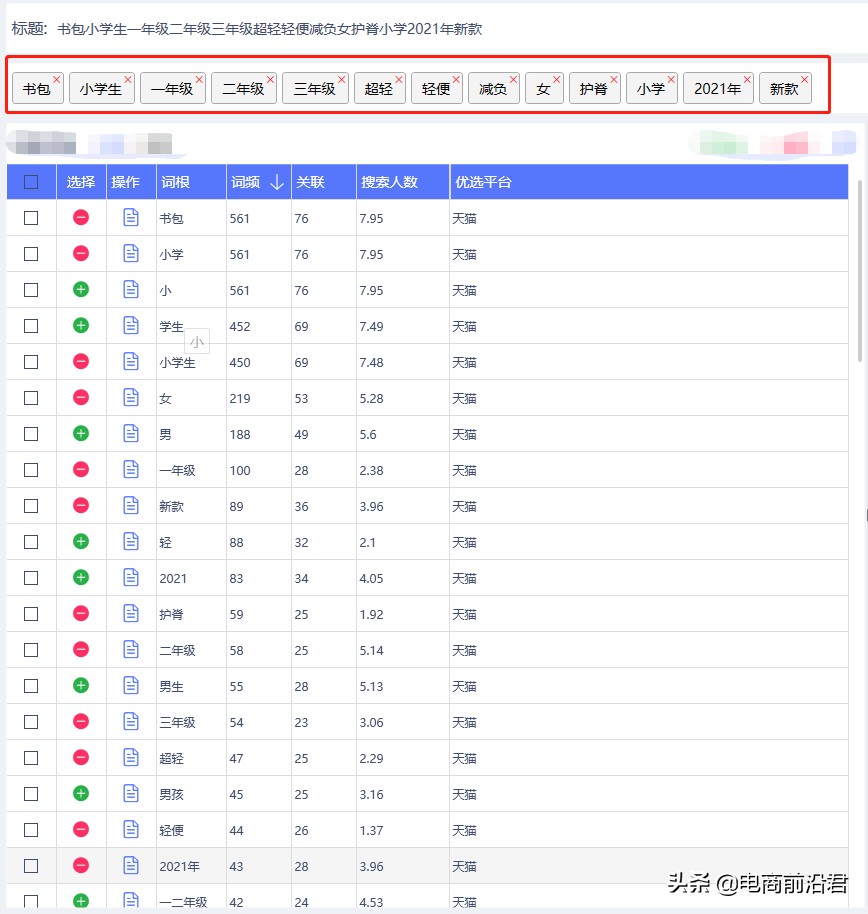Remove the 一年级 keyword tag

[x=199, y=79]
